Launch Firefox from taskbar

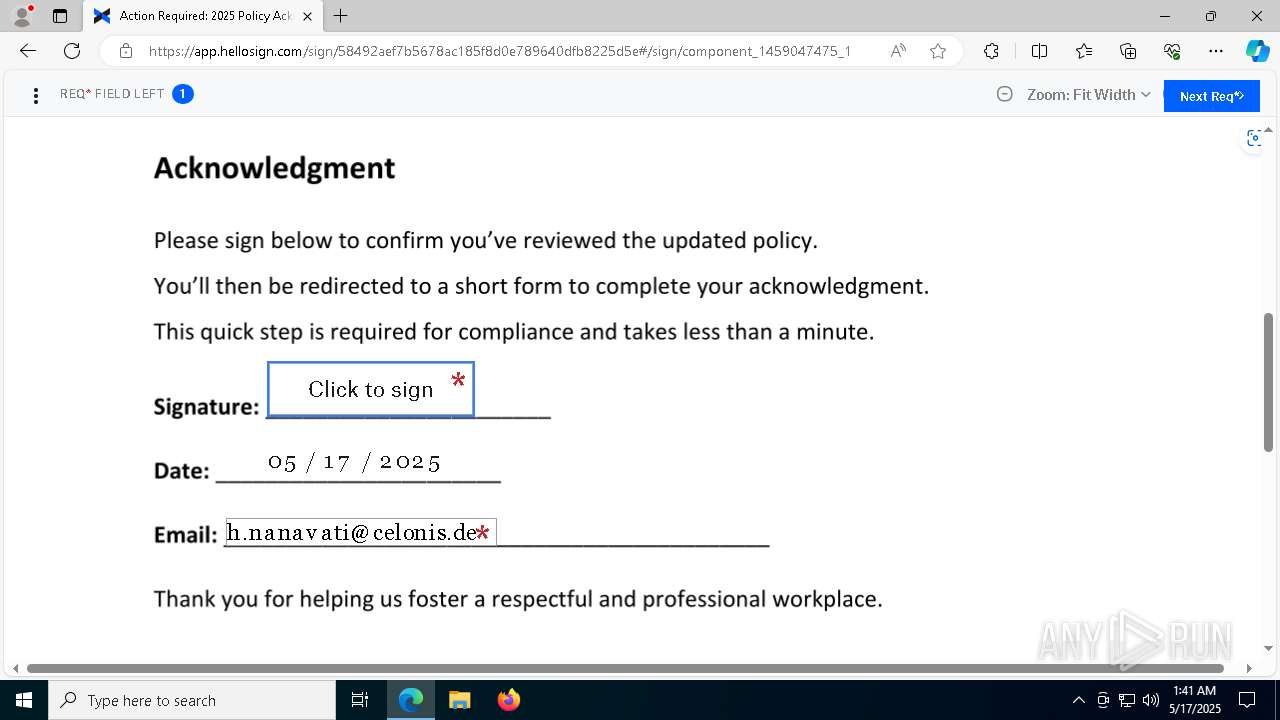coord(508,700)
